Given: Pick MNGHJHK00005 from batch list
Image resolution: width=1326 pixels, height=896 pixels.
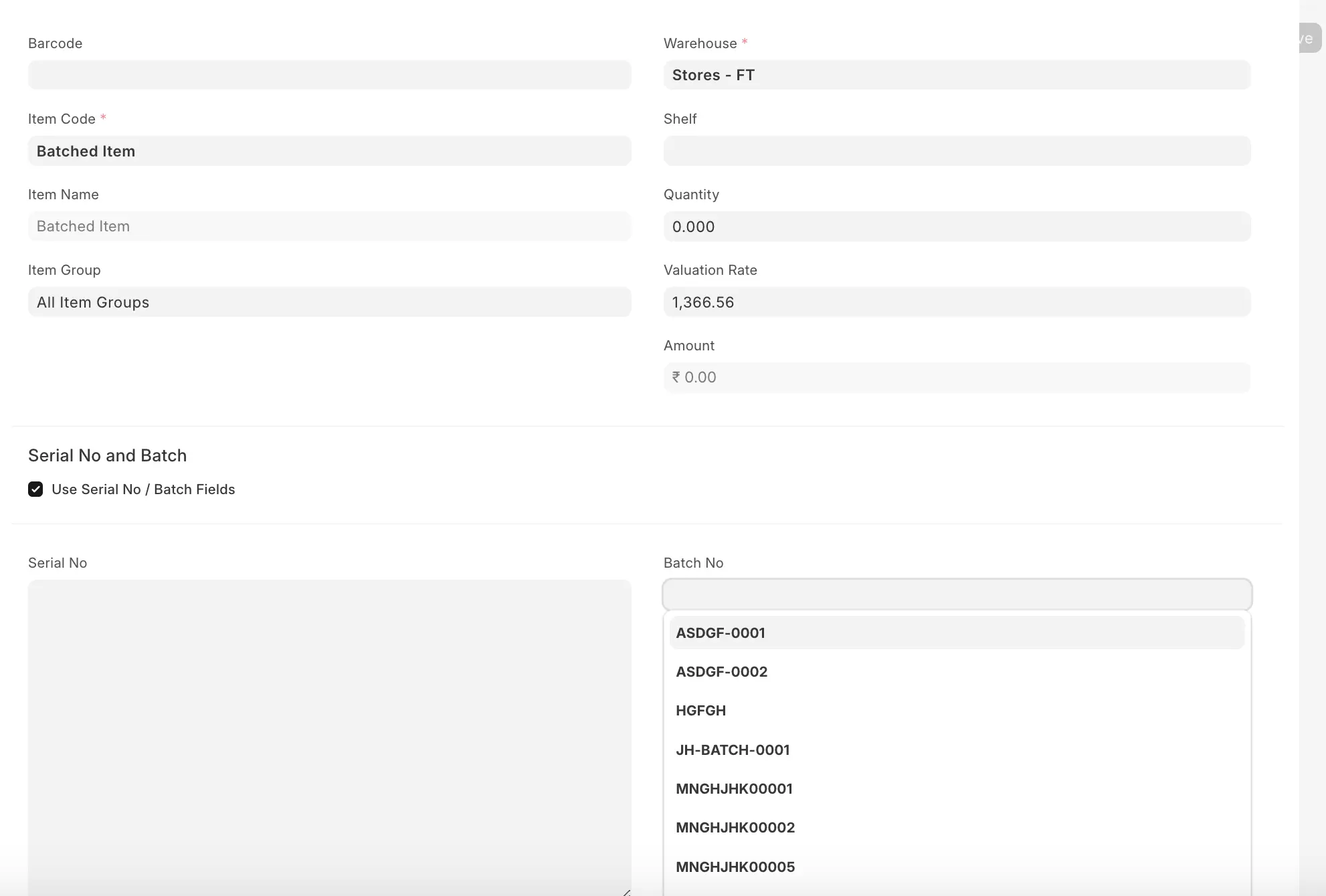Looking at the screenshot, I should 957,867.
